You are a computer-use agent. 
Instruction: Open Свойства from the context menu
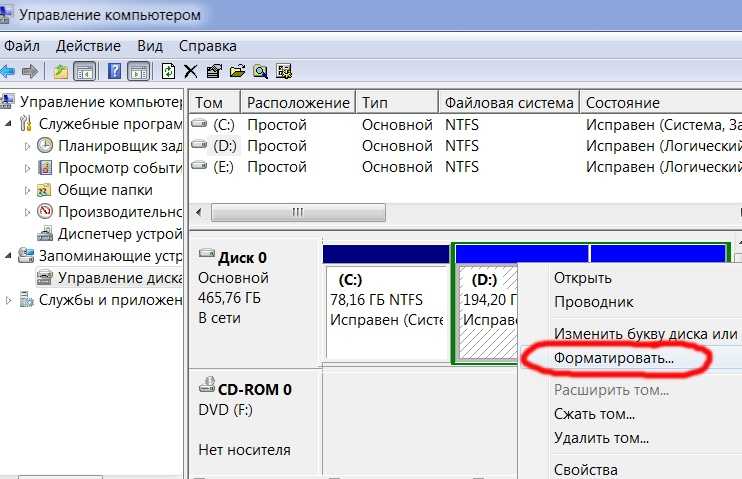click(x=585, y=470)
